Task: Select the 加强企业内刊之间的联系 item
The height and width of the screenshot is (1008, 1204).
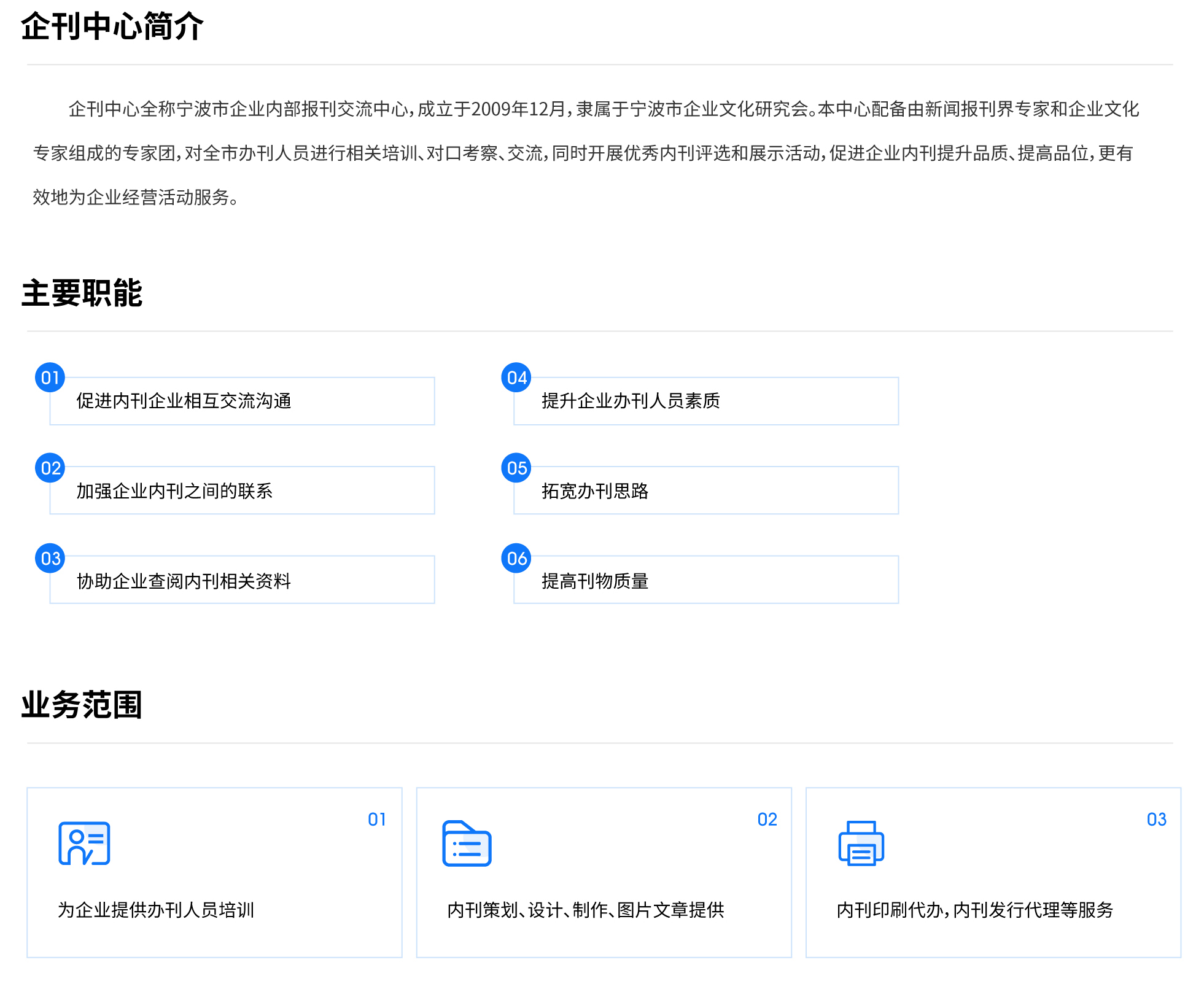Action: point(242,490)
